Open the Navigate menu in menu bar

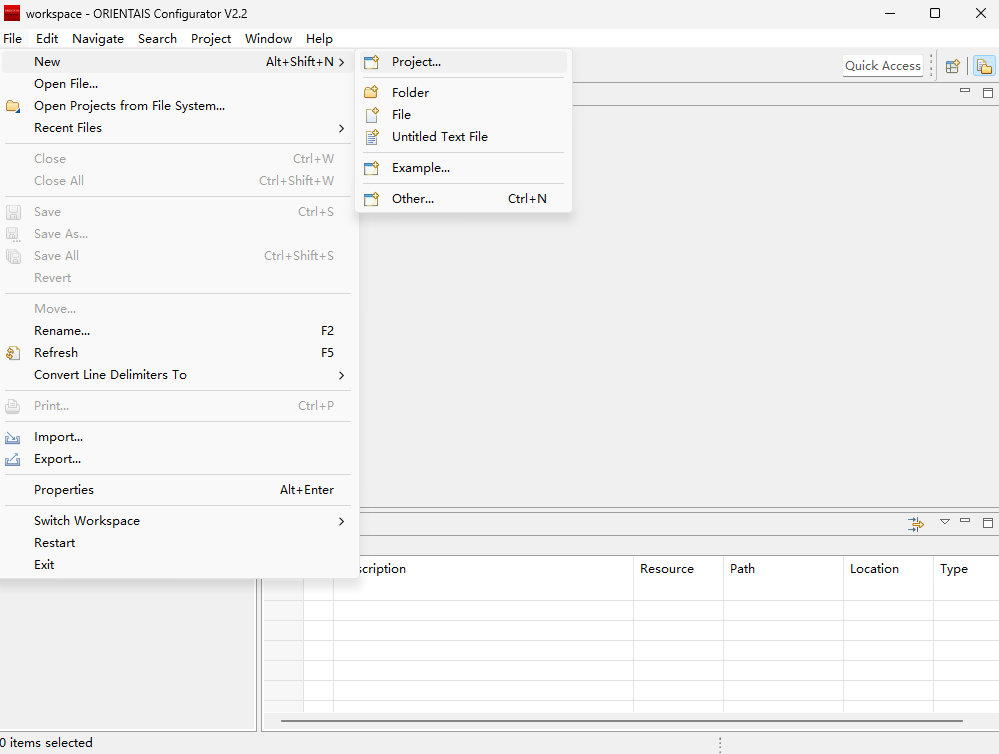[98, 39]
